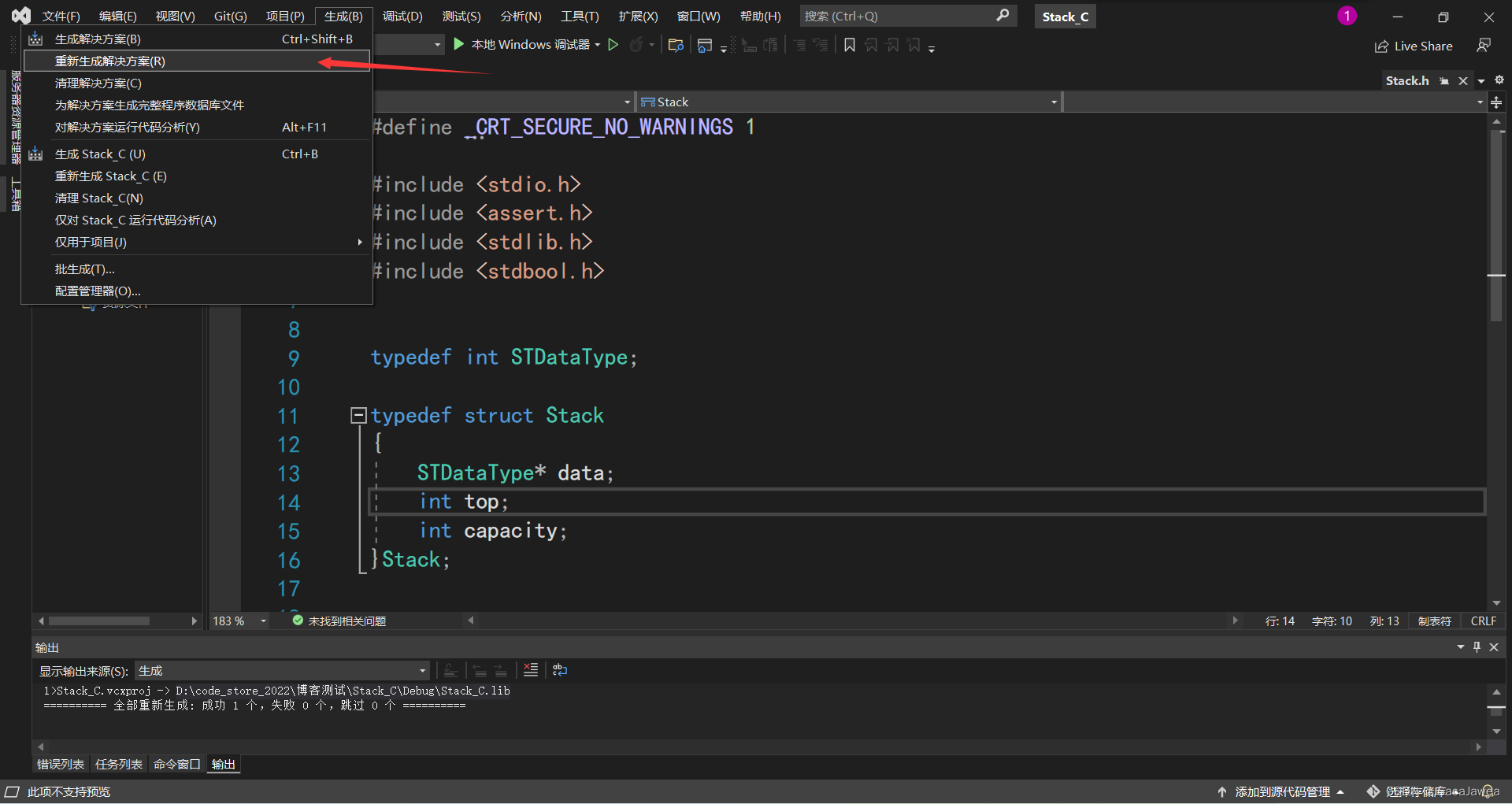This screenshot has width=1512, height=804.
Task: Open the Output panel window options dropdown
Action: pyautogui.click(x=1461, y=647)
